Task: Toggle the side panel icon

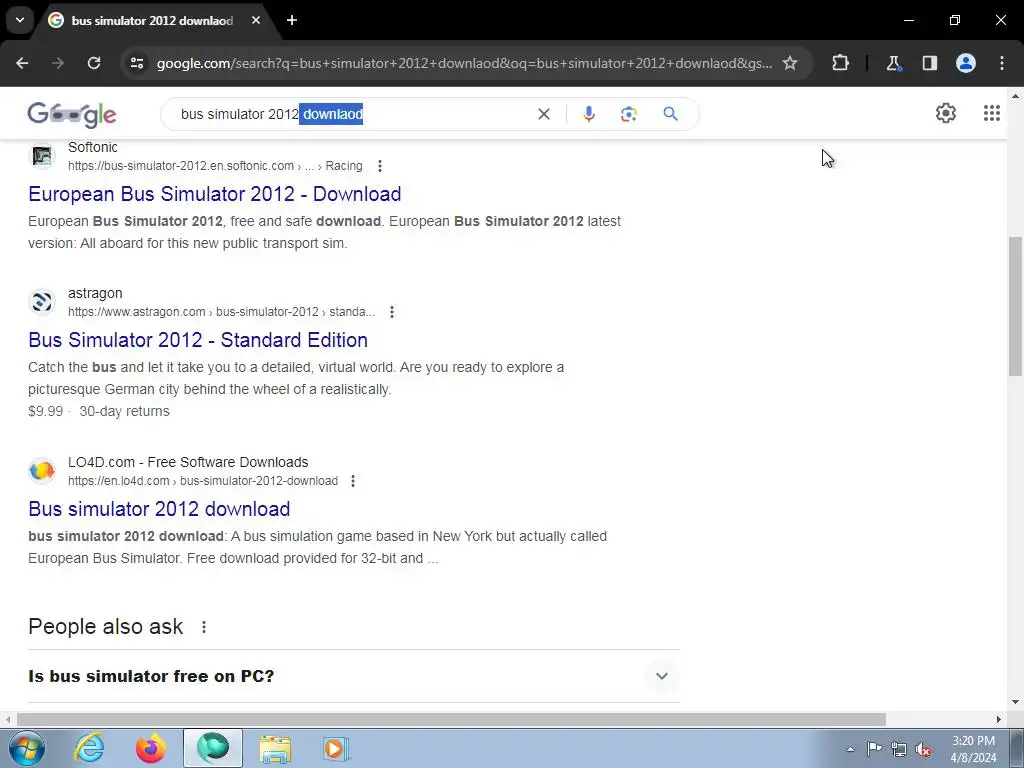Action: [x=930, y=63]
